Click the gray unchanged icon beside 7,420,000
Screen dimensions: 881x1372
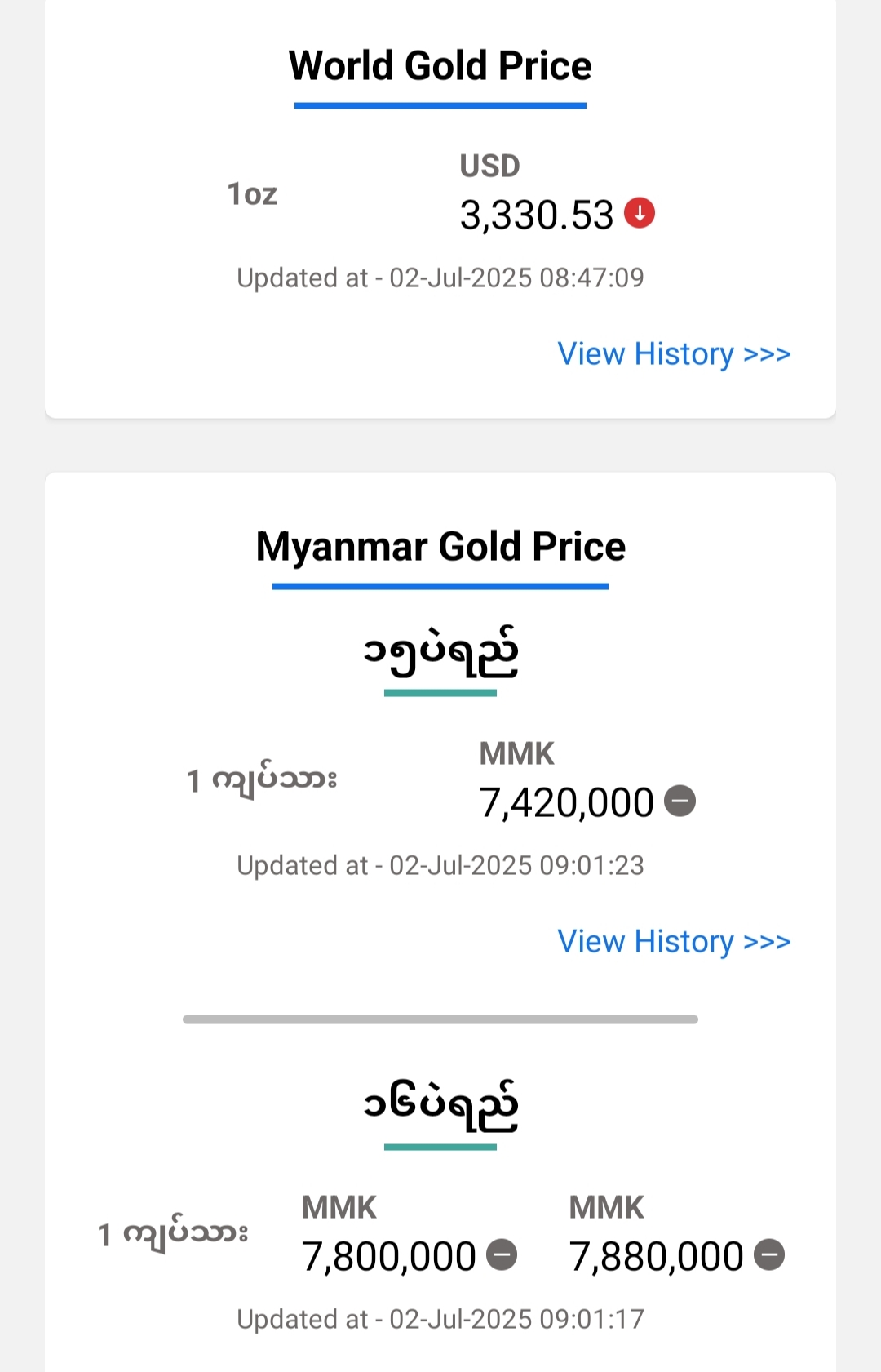point(680,801)
